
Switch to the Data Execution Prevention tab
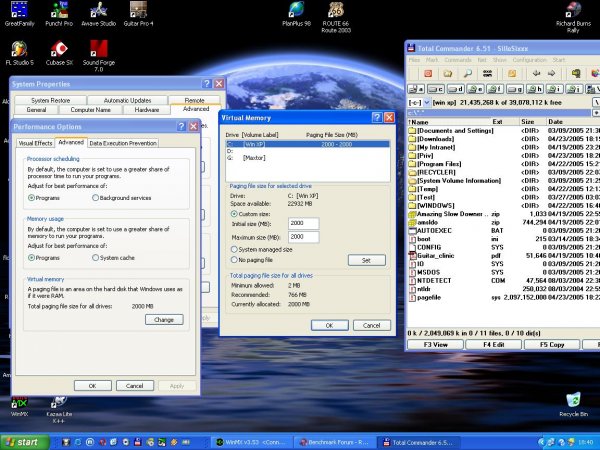click(123, 143)
